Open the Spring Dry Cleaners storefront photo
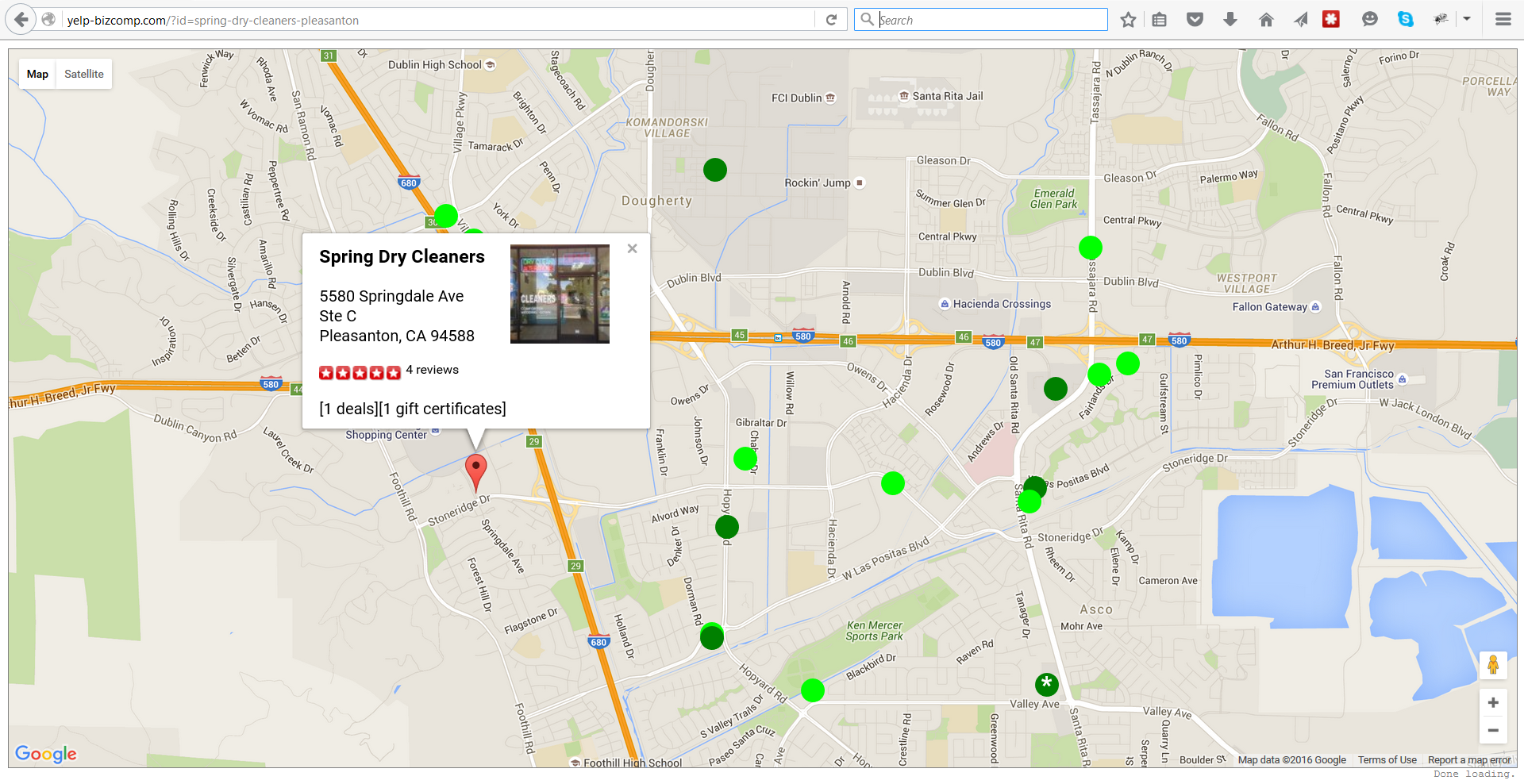The image size is (1524, 784). point(560,294)
